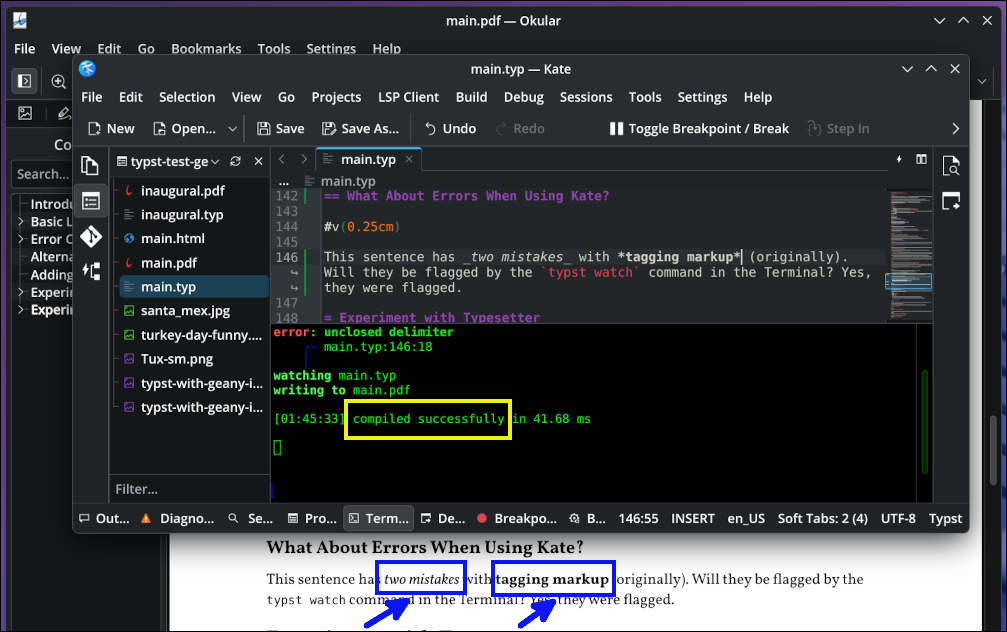Toggle the Diagnostics tool view in the bottom bar

[x=177, y=518]
